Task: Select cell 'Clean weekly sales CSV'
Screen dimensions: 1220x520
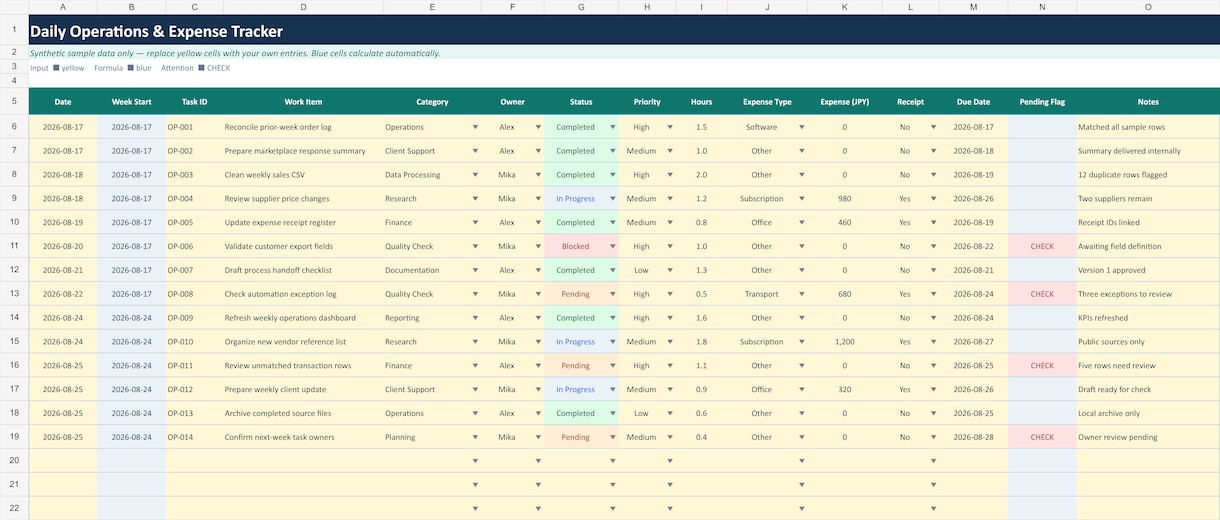Action: (x=303, y=175)
